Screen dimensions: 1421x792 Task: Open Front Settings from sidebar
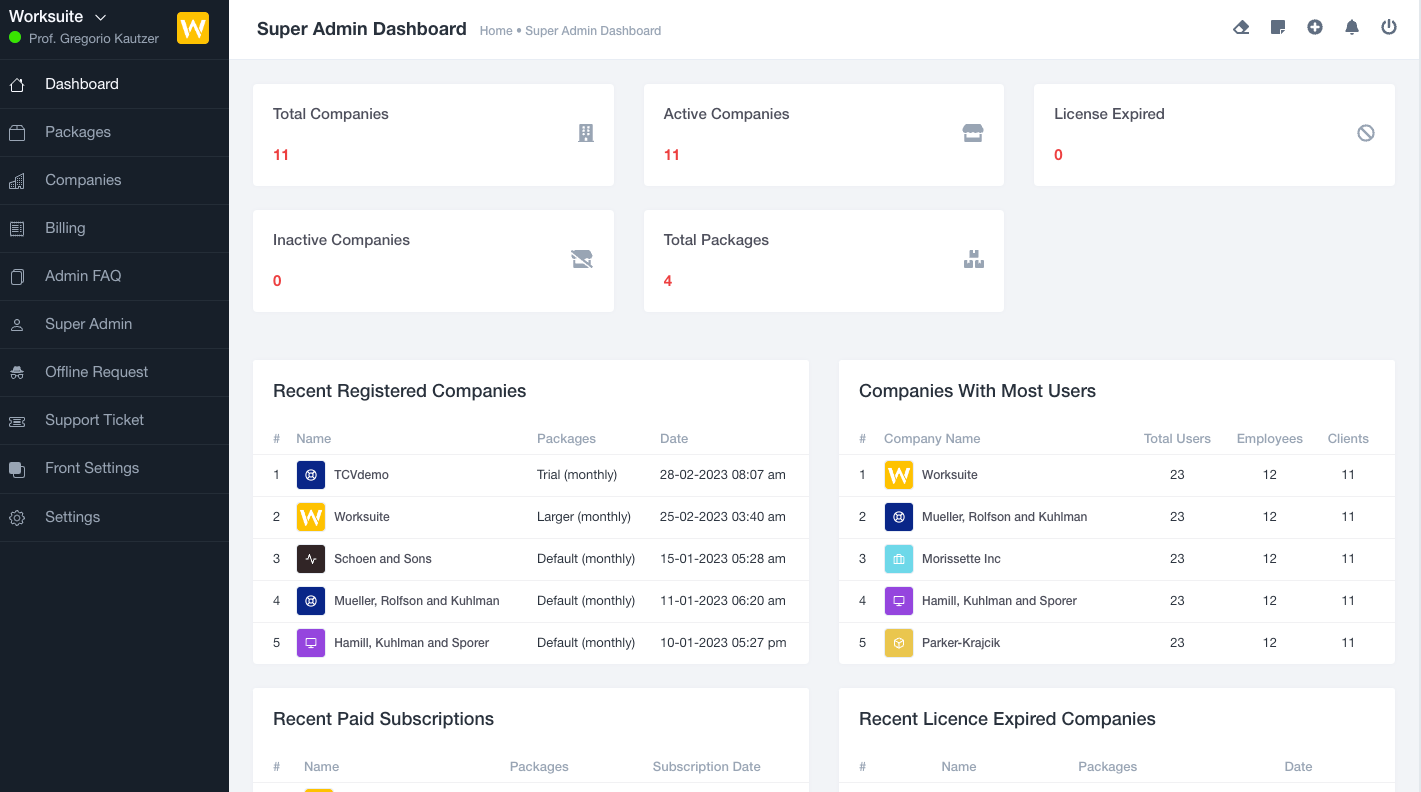pos(92,468)
